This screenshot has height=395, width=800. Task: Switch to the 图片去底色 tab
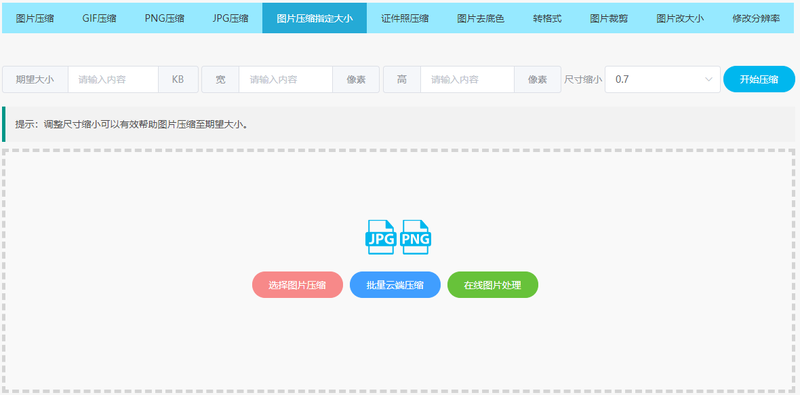(481, 19)
